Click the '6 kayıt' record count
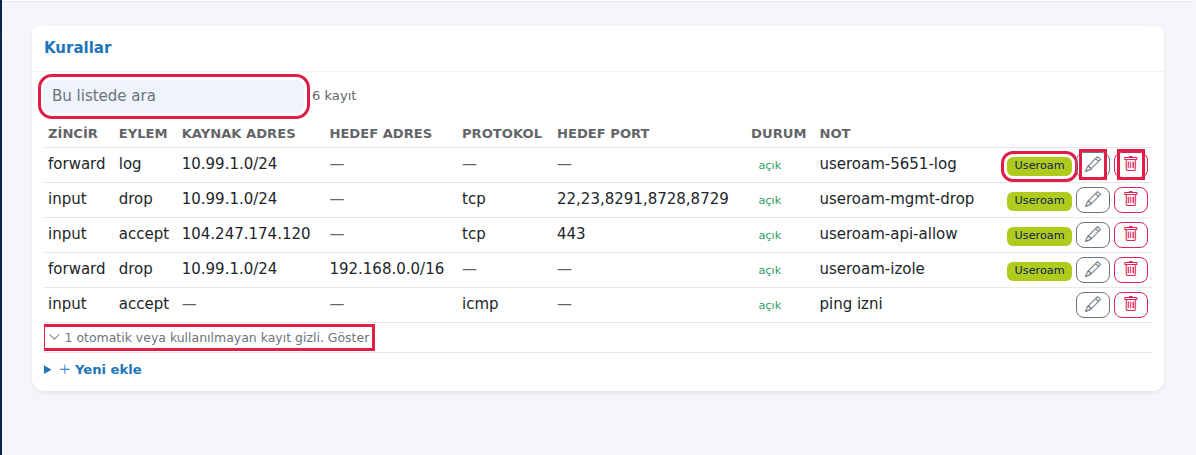 click(334, 96)
